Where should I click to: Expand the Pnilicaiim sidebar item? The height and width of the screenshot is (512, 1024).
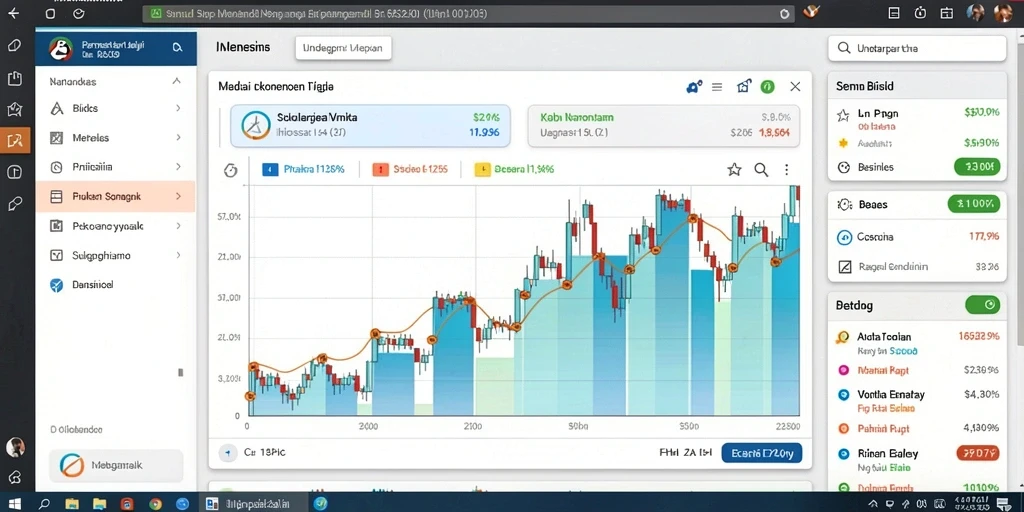[178, 167]
